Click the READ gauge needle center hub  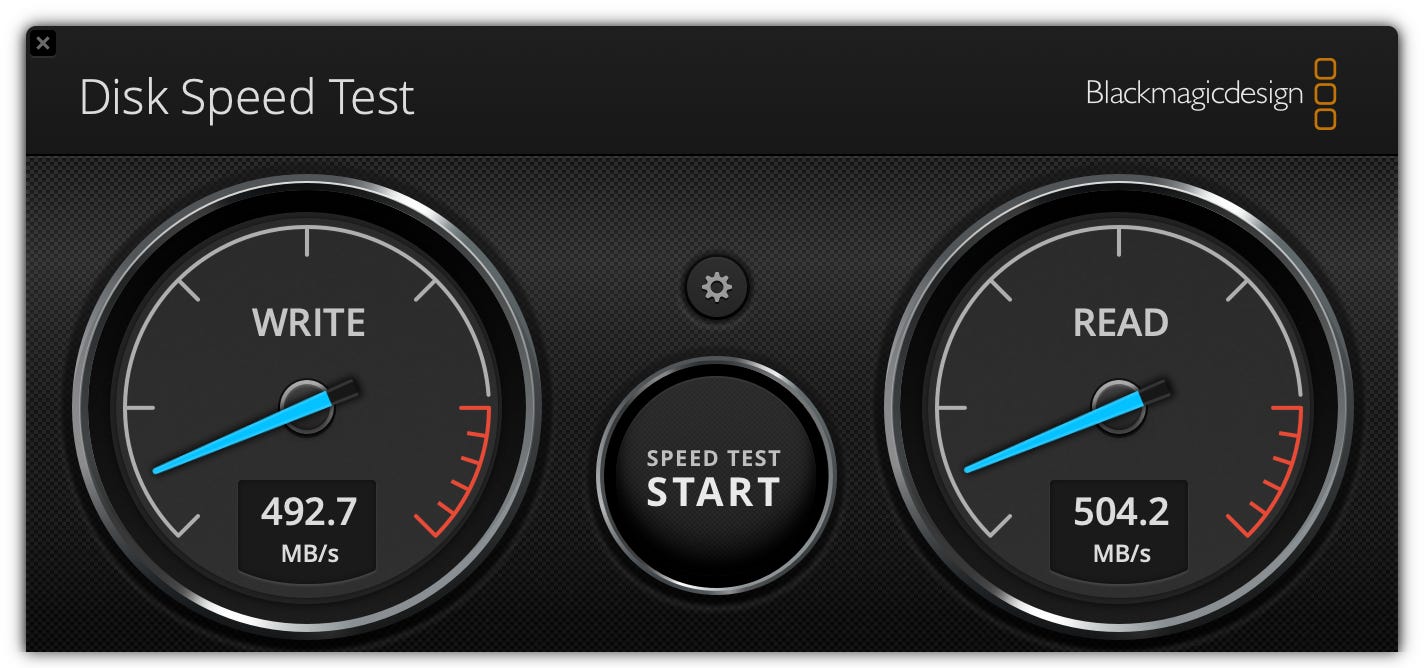pos(1120,406)
